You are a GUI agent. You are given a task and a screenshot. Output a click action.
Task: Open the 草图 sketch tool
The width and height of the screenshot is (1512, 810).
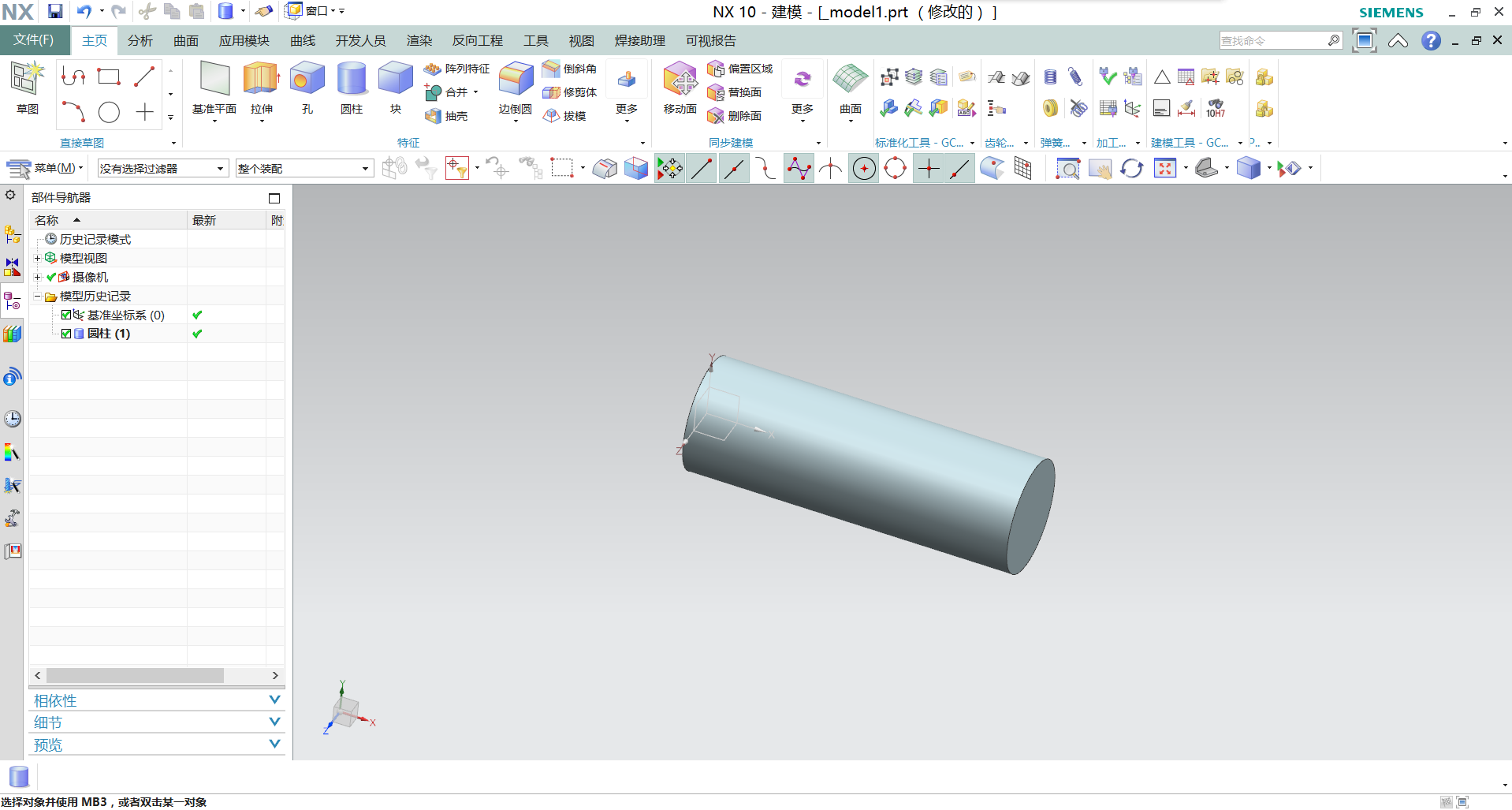[28, 88]
